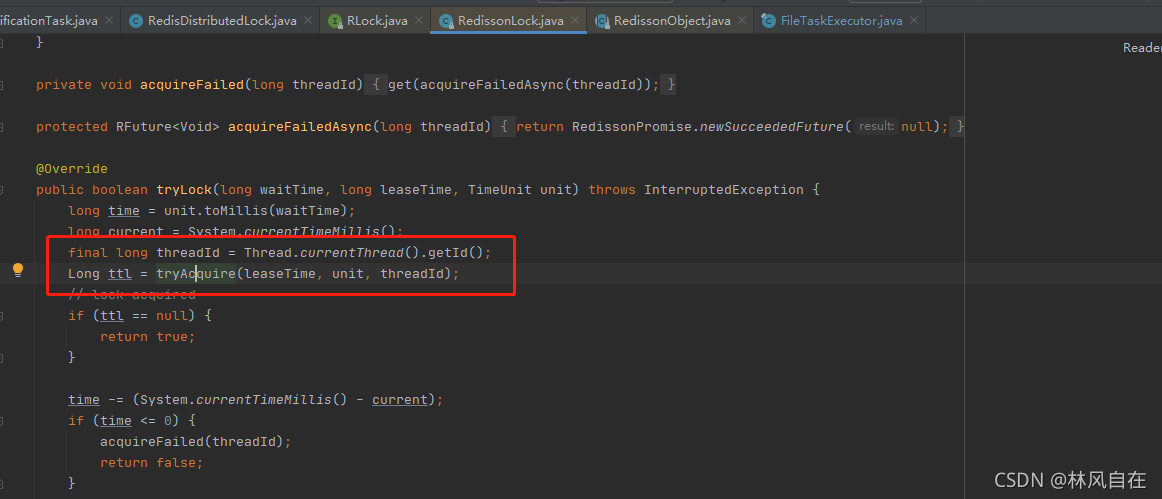The height and width of the screenshot is (499, 1162).
Task: Switch to the ificationTask.java tab
Action: (x=59, y=21)
